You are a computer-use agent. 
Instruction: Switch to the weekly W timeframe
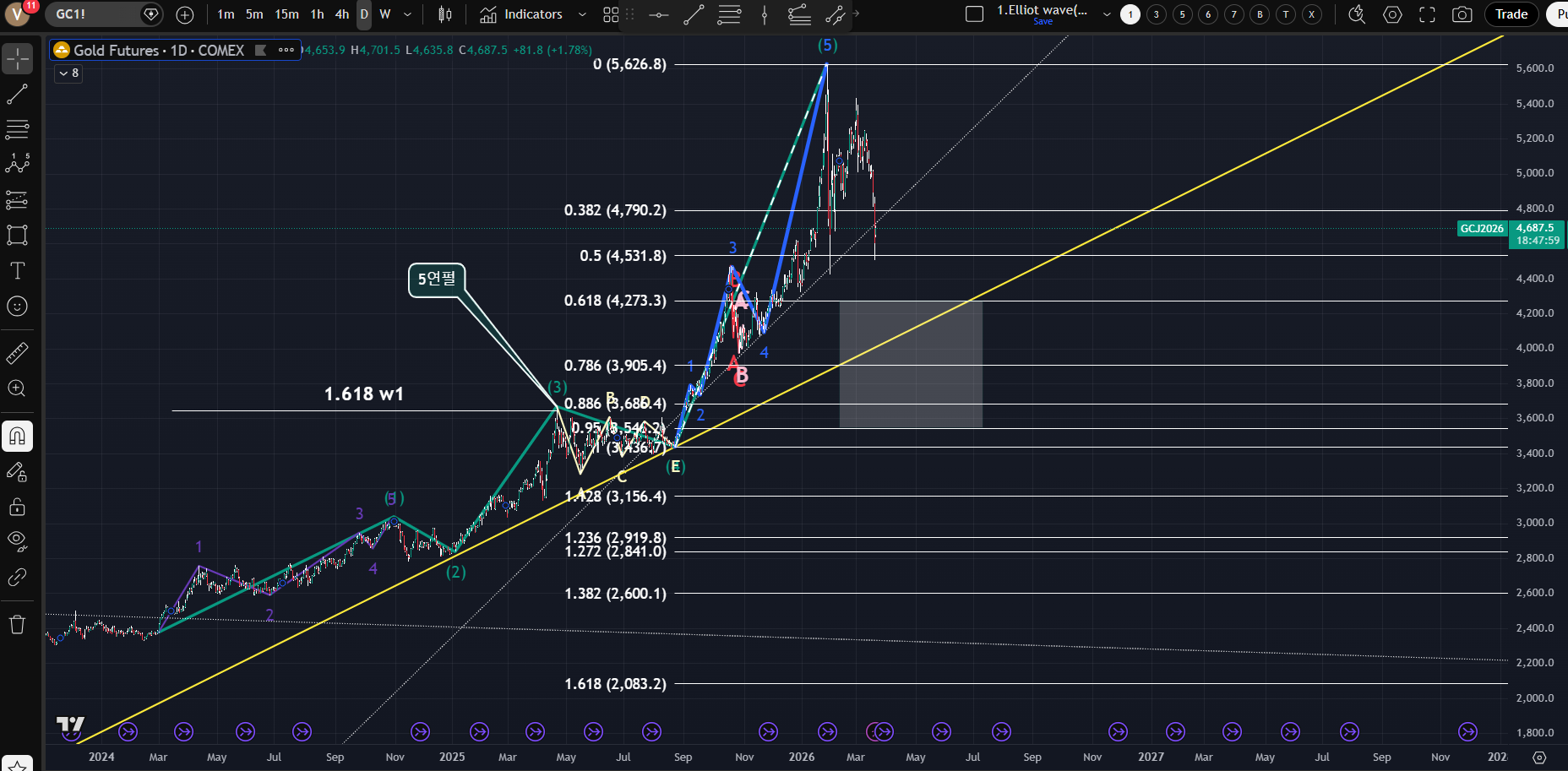point(385,14)
